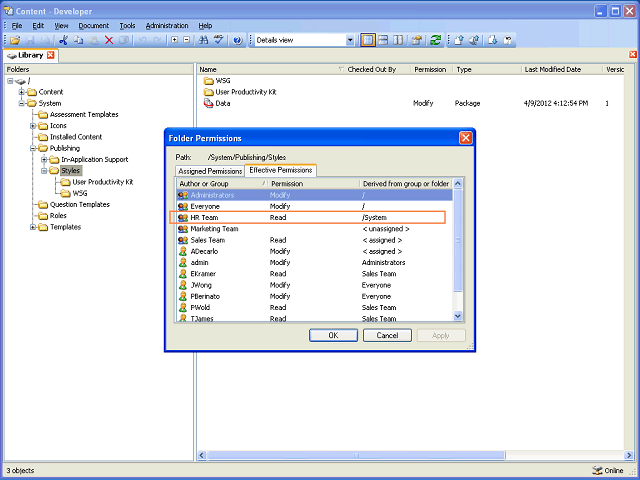Image resolution: width=640 pixels, height=480 pixels.
Task: Sort by Derived from group or folder column
Action: [406, 184]
